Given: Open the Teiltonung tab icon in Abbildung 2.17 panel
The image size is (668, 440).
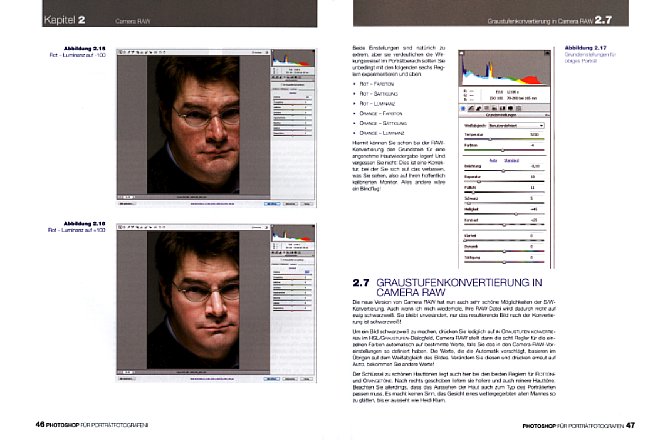Looking at the screenshot, I should coord(494,108).
